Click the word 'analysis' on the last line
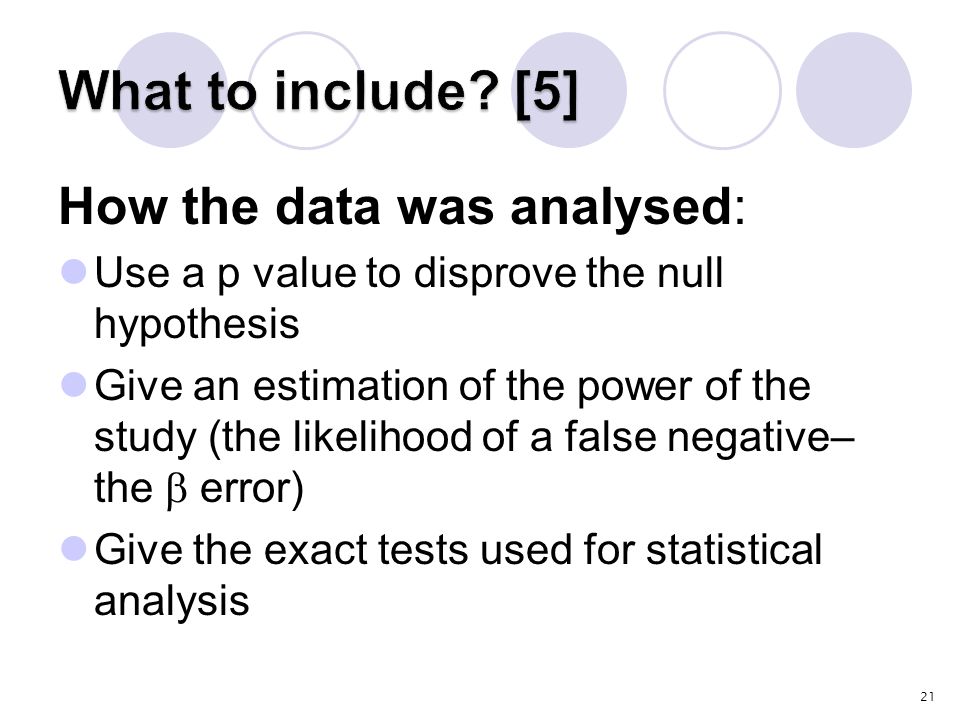 171,601
